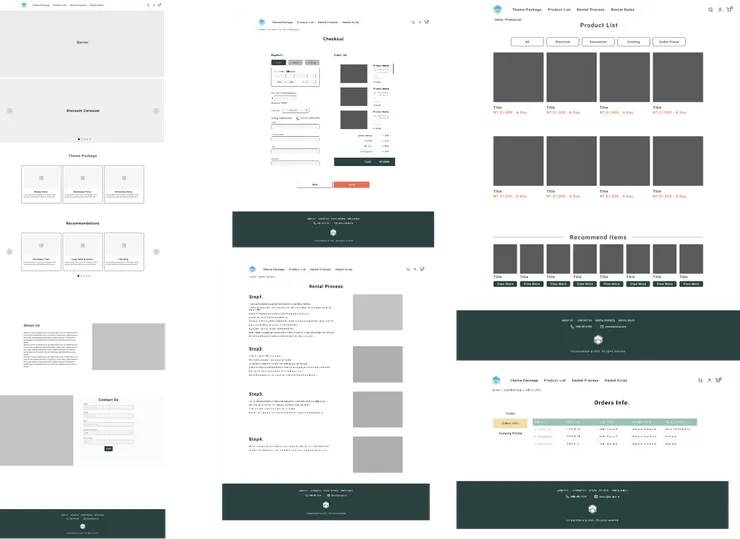Open the user account icon on Product List page
This screenshot has height=539, width=740.
click(x=720, y=9)
